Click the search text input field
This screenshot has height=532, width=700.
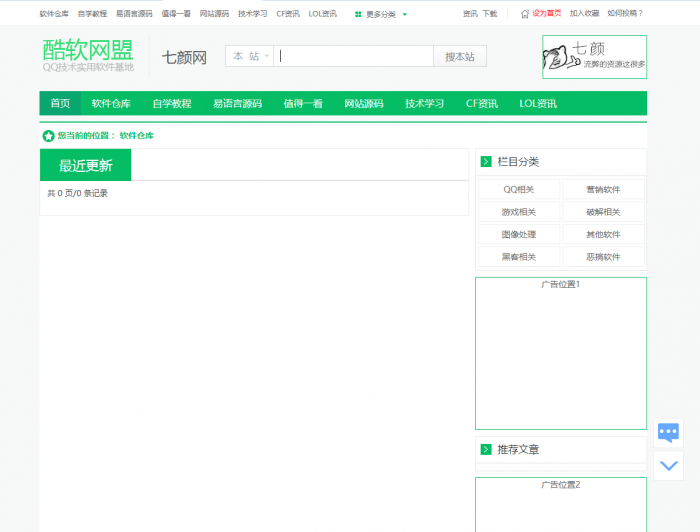354,56
